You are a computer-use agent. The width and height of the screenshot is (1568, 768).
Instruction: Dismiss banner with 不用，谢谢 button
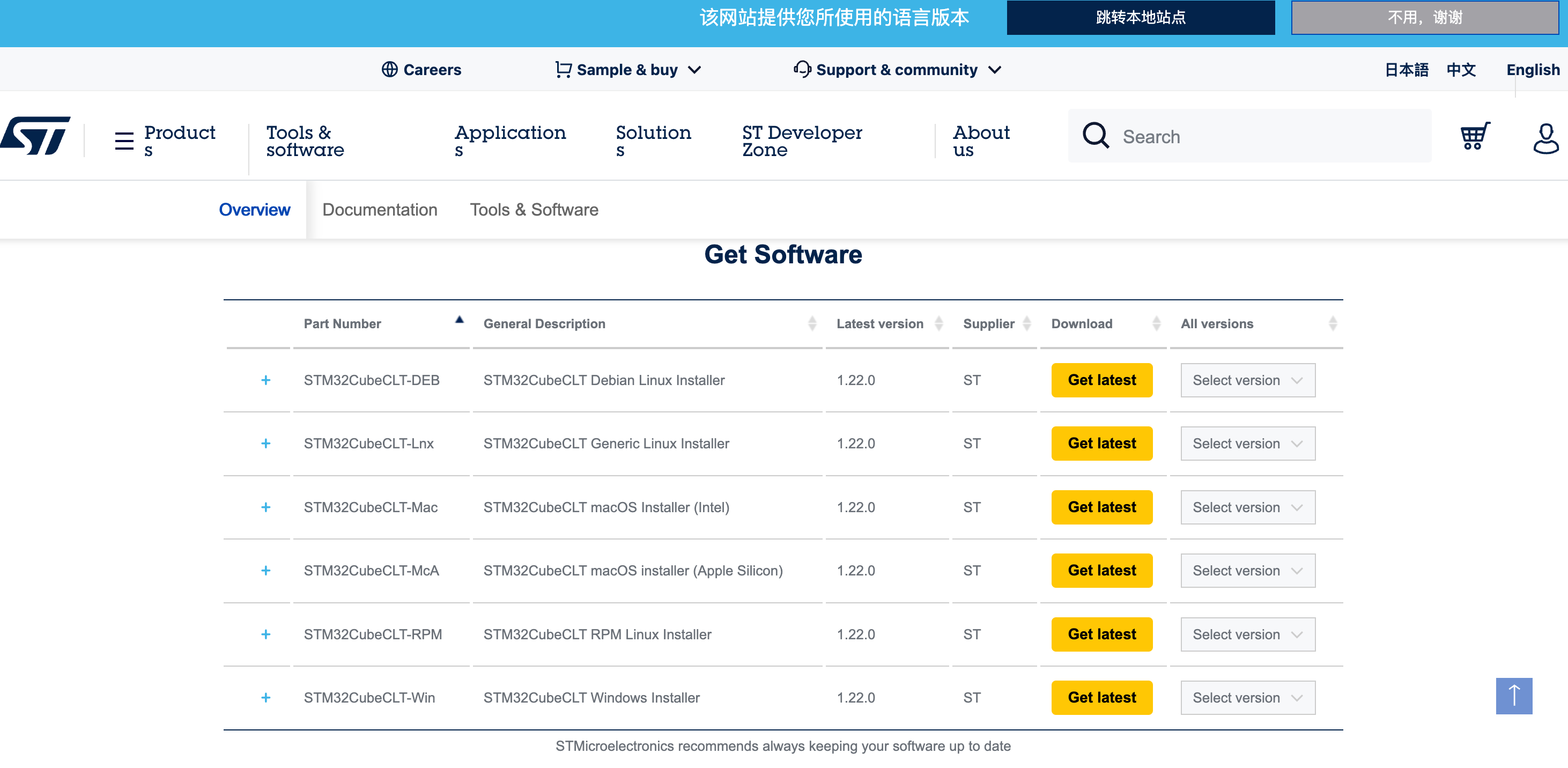click(x=1425, y=17)
